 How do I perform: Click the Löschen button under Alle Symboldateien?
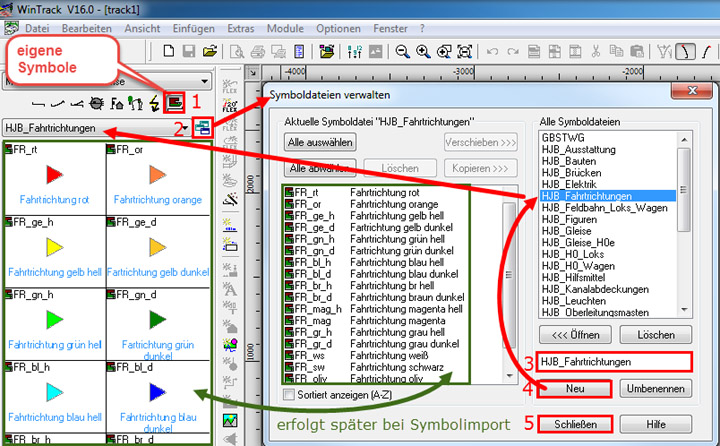pos(656,335)
